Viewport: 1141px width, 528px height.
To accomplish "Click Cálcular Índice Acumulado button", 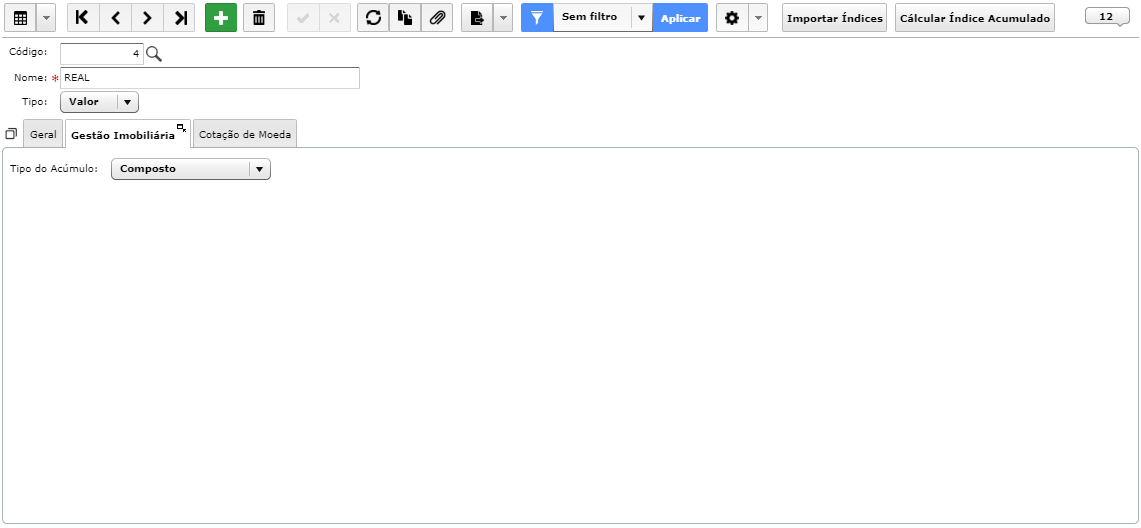I will tap(975, 18).
